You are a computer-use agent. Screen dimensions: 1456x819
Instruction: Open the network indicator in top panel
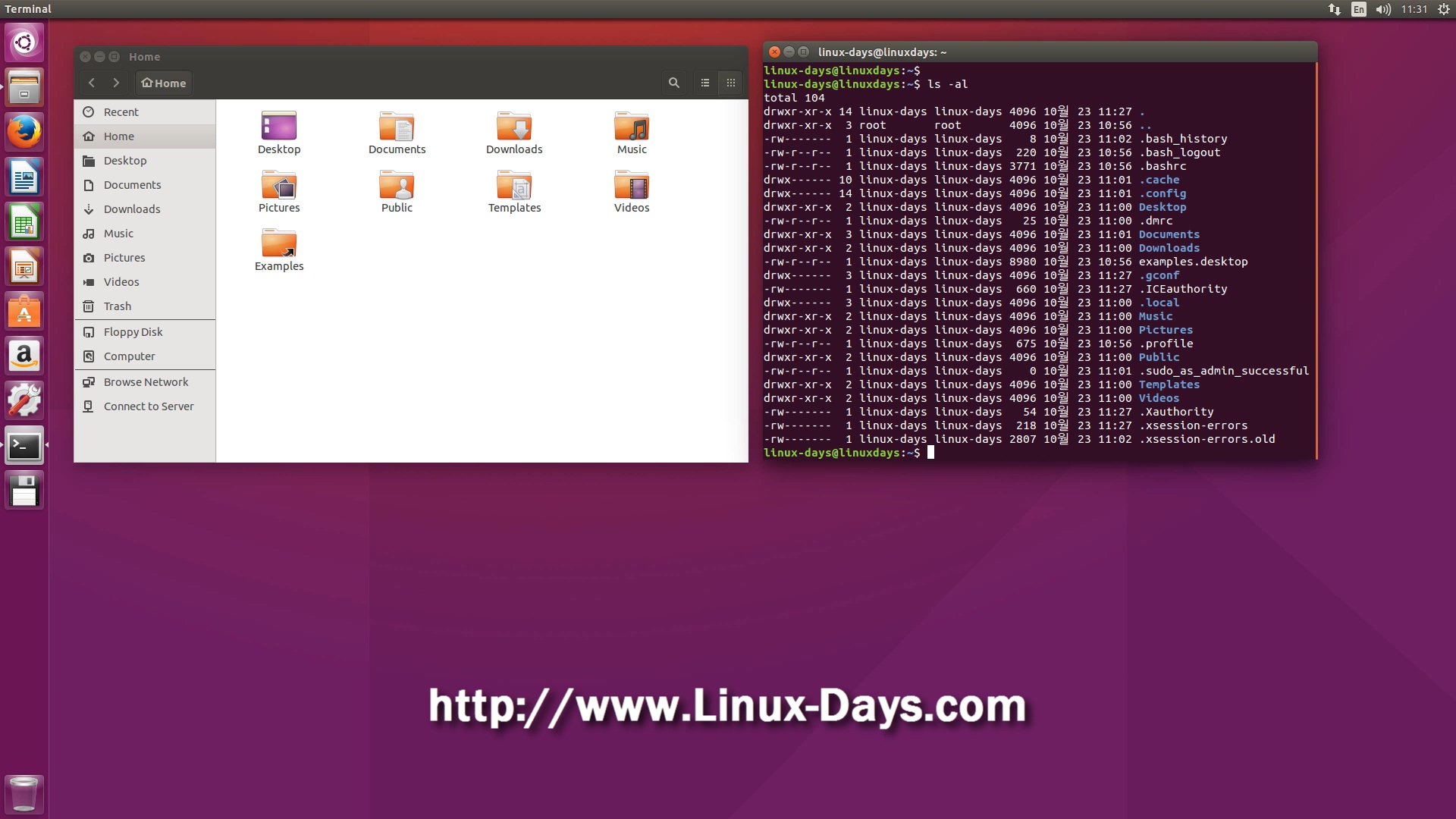coord(1335,9)
